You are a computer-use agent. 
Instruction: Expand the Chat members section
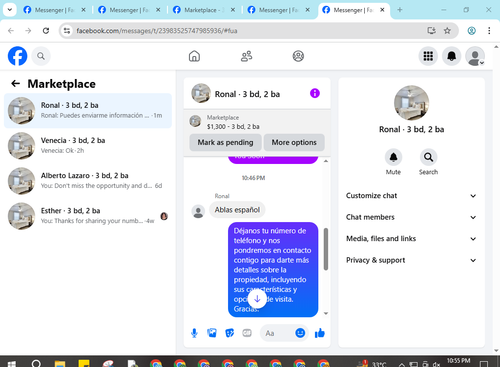(411, 217)
